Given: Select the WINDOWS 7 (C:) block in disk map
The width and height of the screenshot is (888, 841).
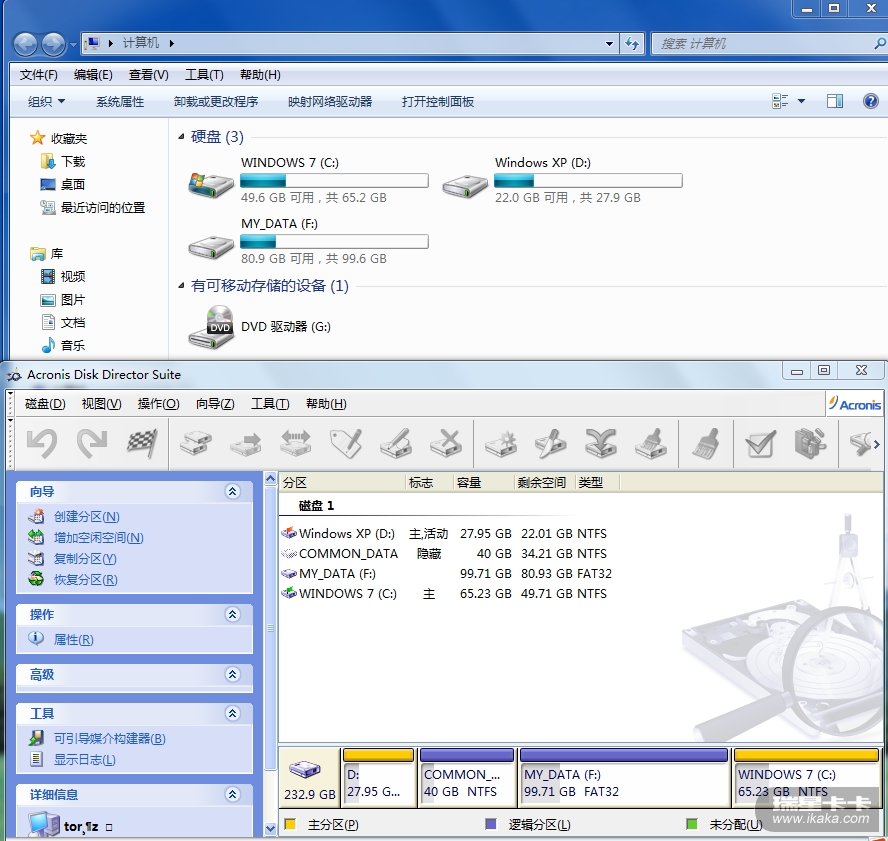Looking at the screenshot, I should pos(806,776).
